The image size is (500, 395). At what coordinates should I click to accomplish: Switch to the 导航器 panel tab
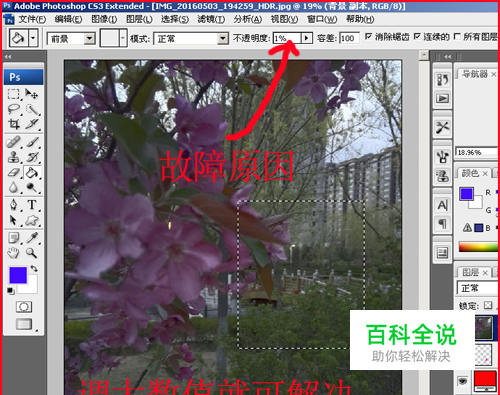pyautogui.click(x=475, y=74)
